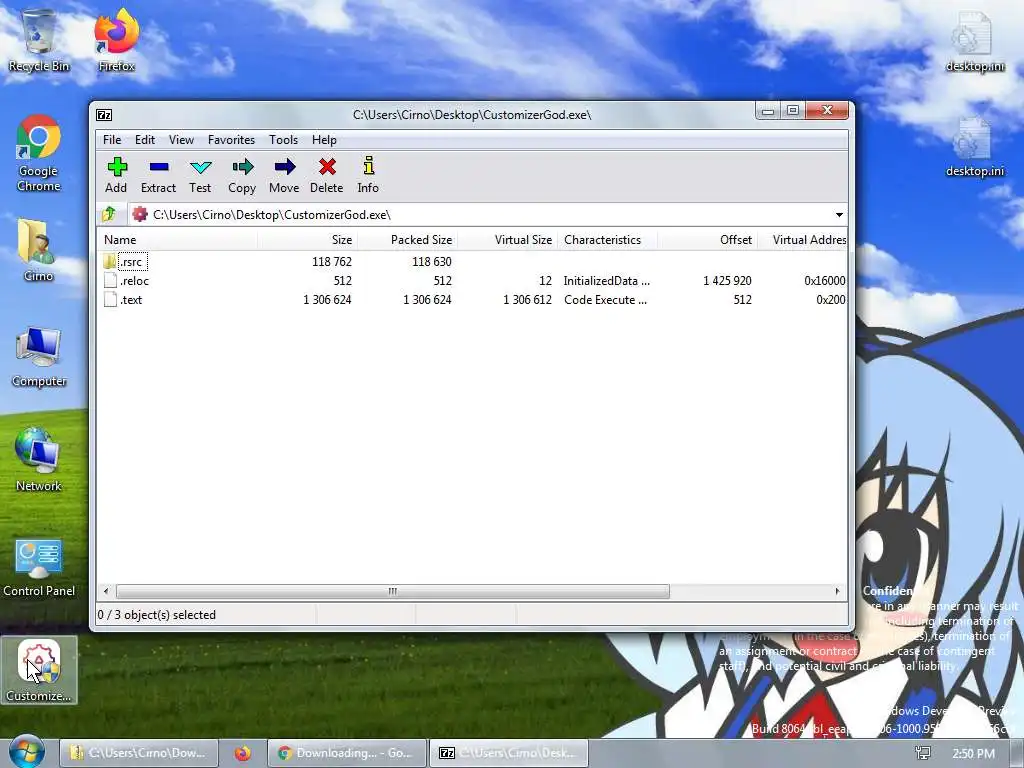Open the Edit menu
Screen dimensions: 1024x768
click(x=145, y=140)
